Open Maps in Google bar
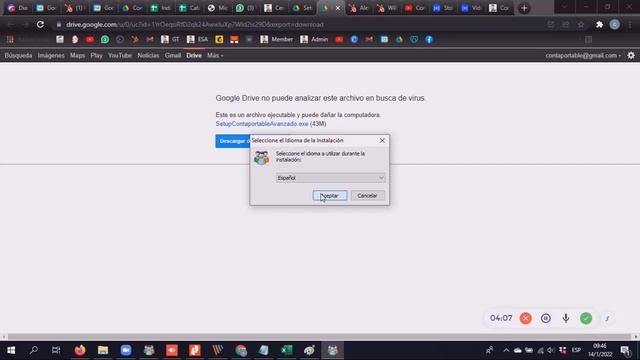Viewport: 640px width, 360px height. (x=77, y=56)
